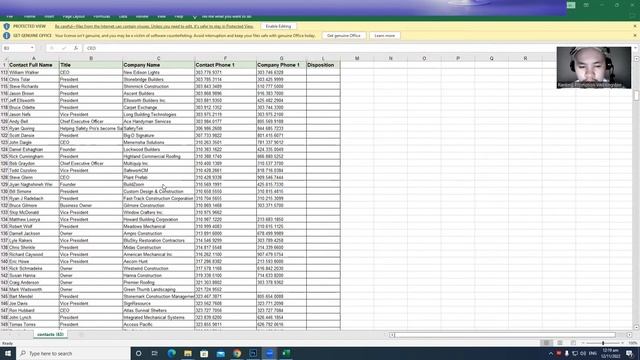Click the formula bar cancel X icon
640x360 pixels.
(x=52, y=48)
